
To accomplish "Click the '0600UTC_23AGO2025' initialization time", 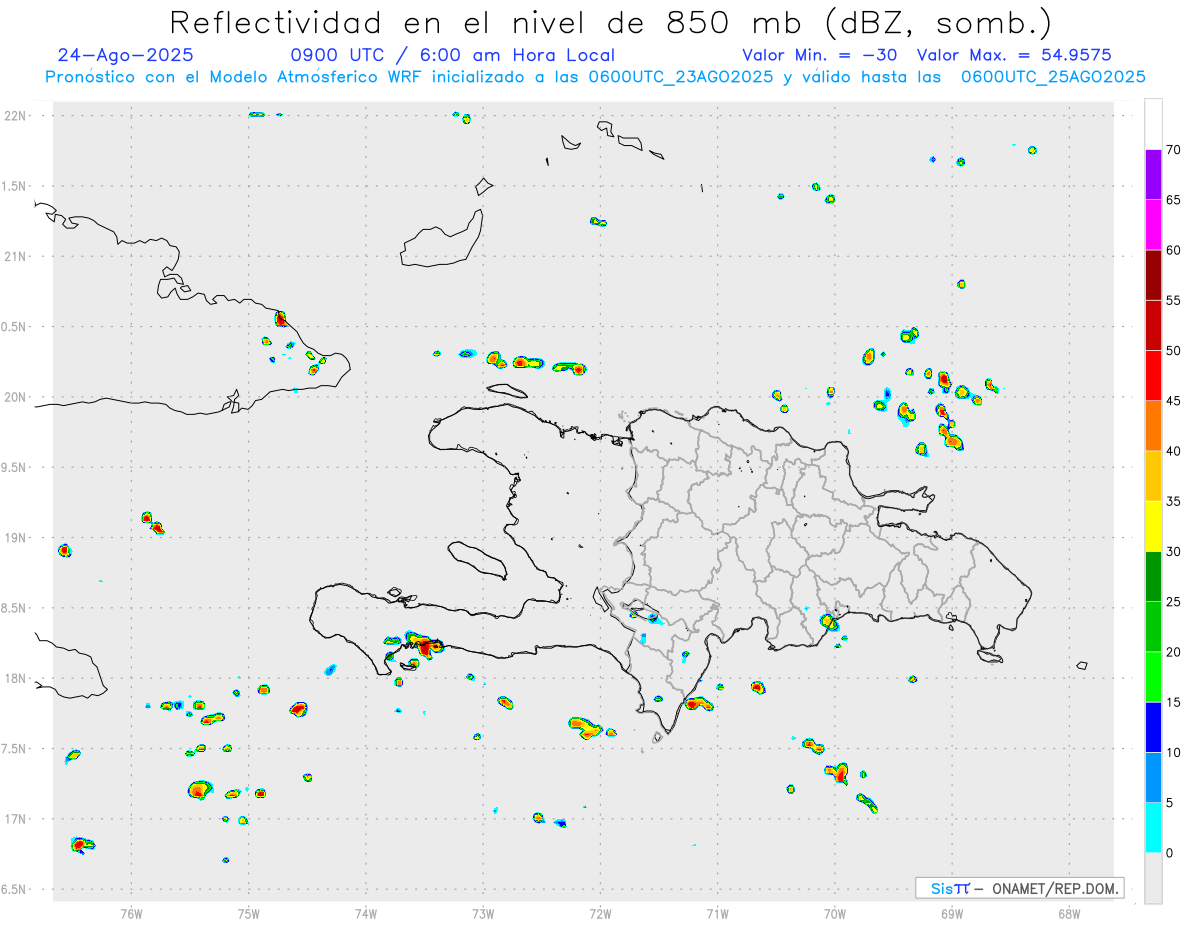I will point(681,77).
